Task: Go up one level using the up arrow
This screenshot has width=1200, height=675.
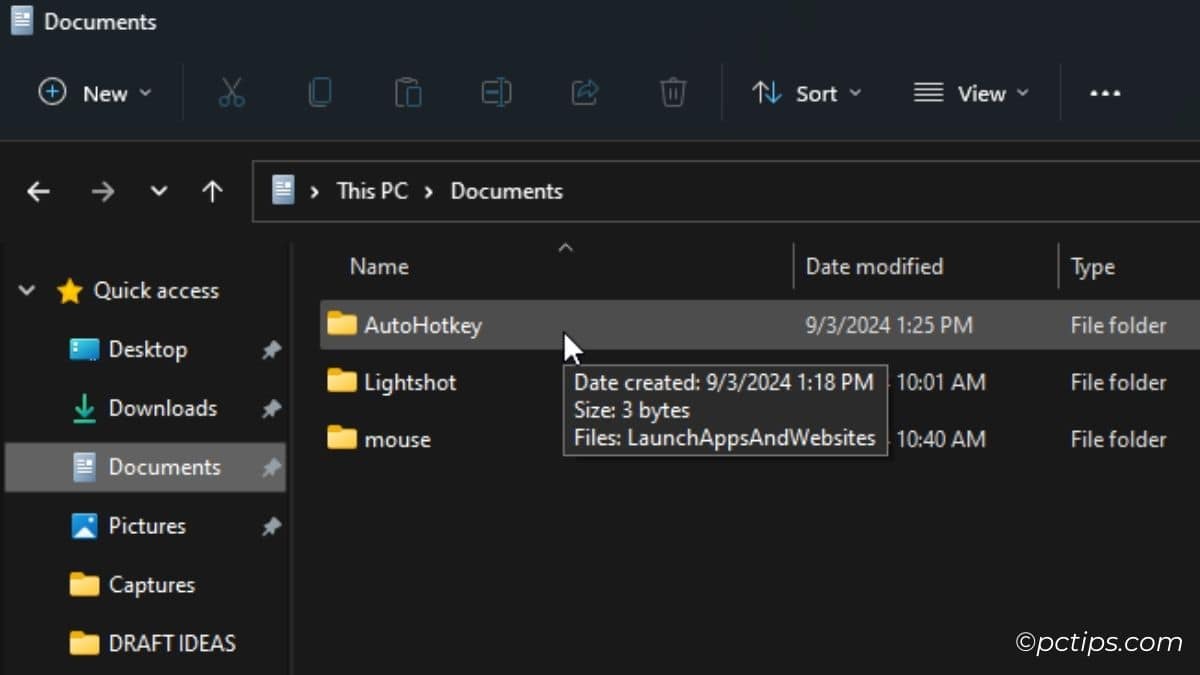Action: pyautogui.click(x=212, y=191)
